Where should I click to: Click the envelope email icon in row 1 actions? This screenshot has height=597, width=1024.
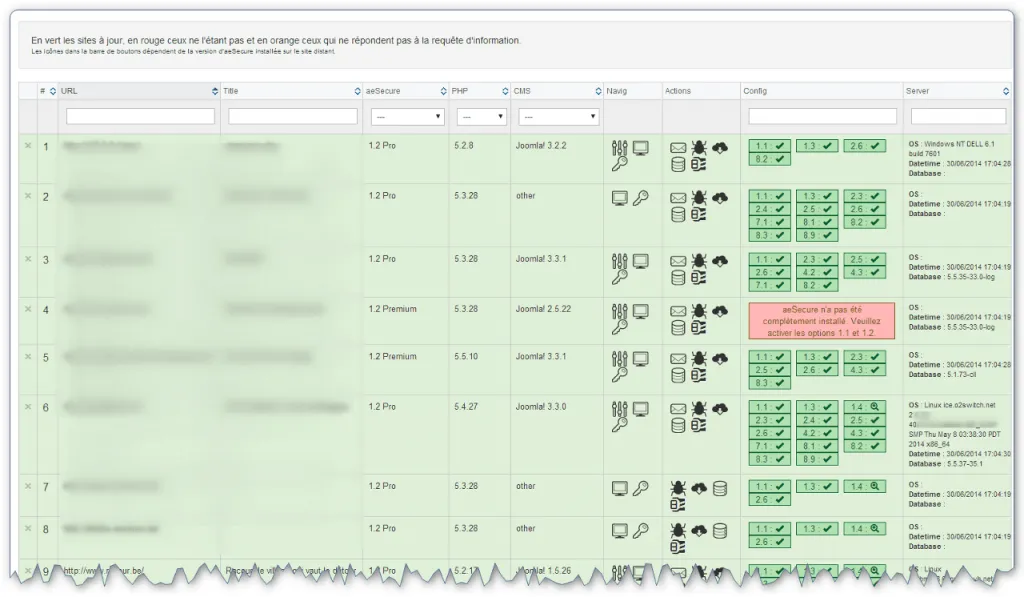coord(678,148)
